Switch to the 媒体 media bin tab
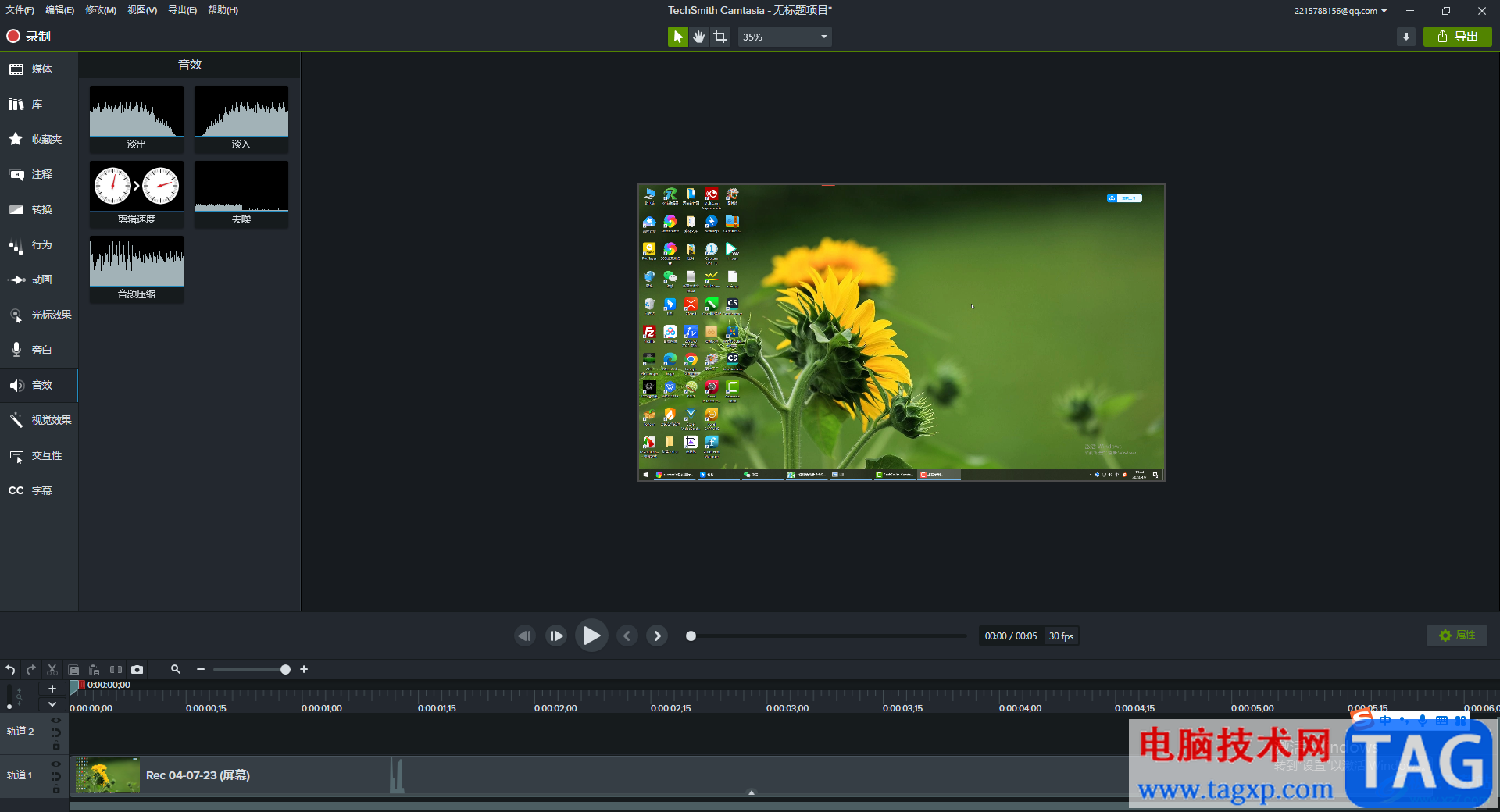The height and width of the screenshot is (812, 1500). [39, 69]
